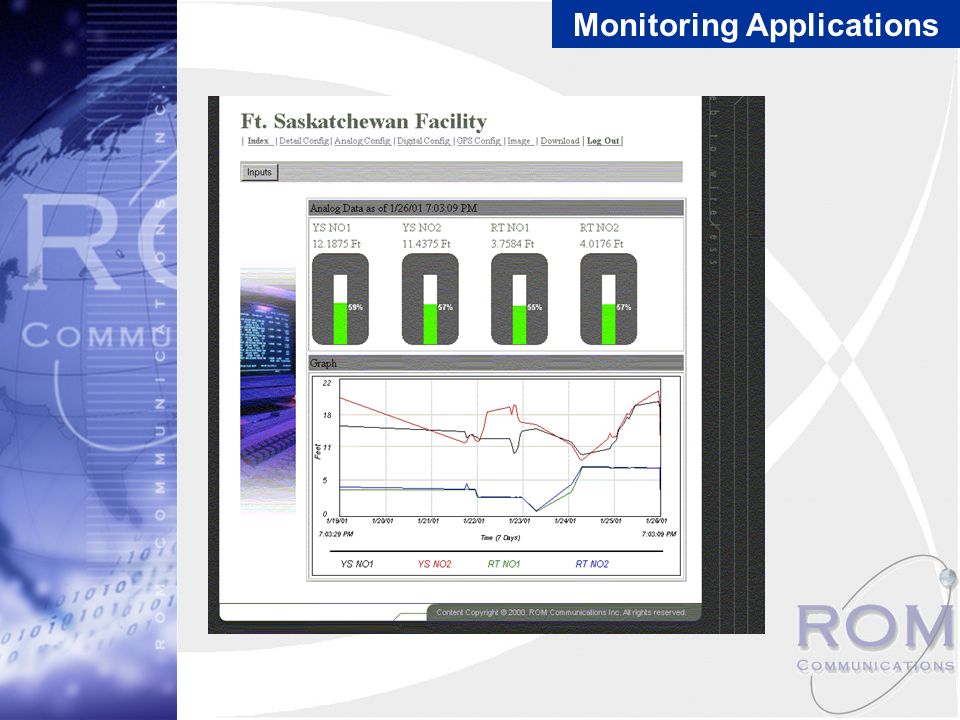Open the Index link
The width and height of the screenshot is (960, 720).
click(x=258, y=141)
